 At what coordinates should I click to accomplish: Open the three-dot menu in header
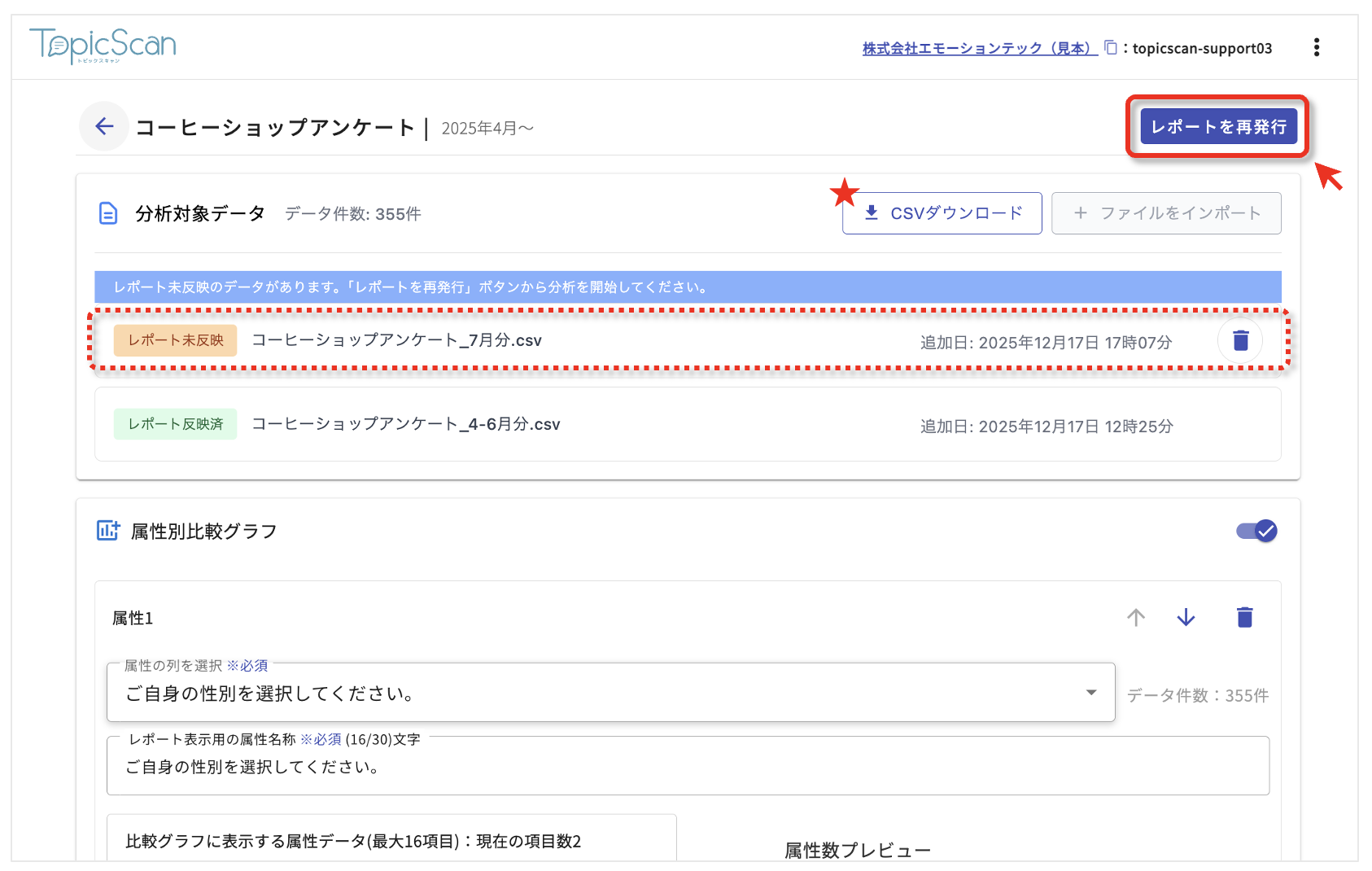click(x=1316, y=48)
